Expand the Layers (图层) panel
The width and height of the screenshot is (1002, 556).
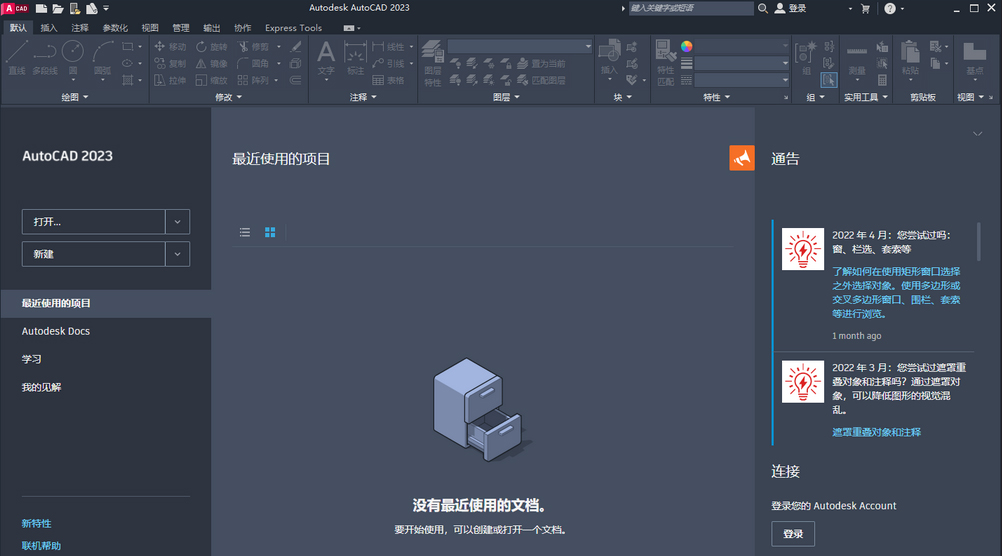506,97
